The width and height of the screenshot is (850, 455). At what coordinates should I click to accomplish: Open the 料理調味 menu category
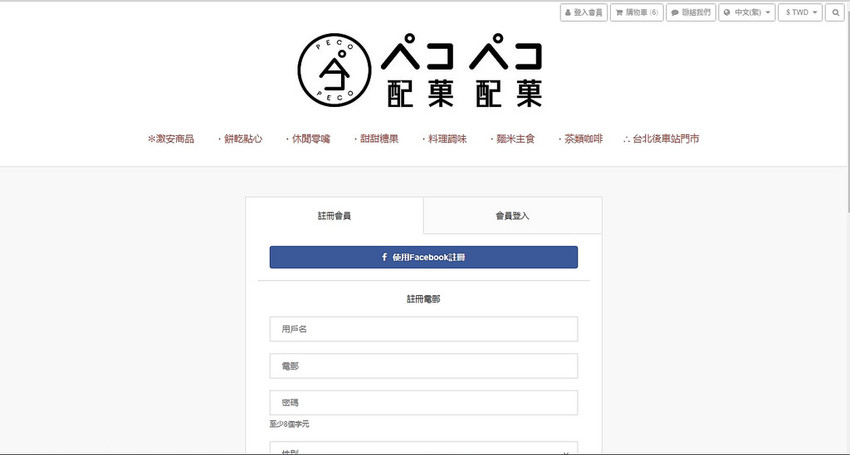445,139
